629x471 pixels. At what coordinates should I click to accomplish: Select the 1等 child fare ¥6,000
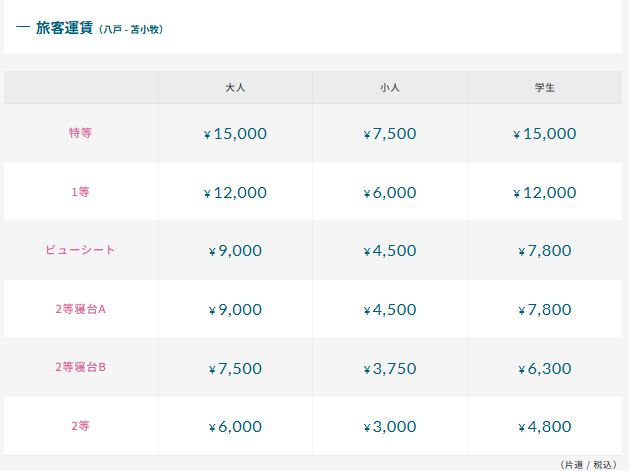tap(390, 193)
